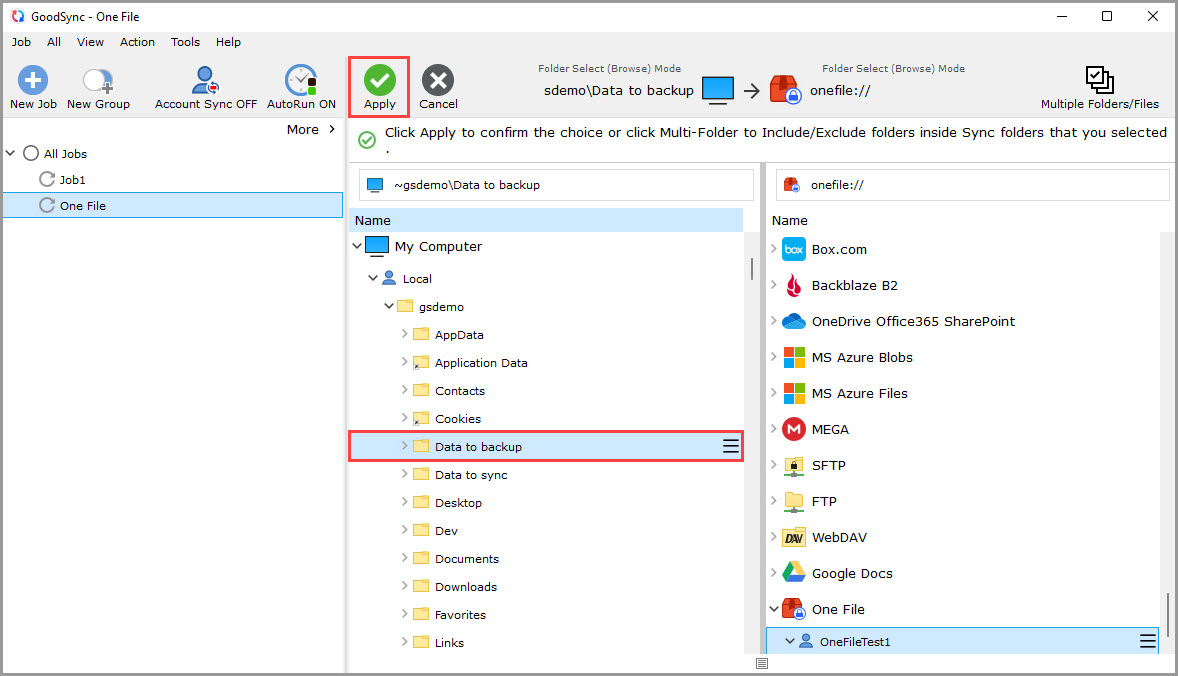Select the Favorites folder

(461, 614)
